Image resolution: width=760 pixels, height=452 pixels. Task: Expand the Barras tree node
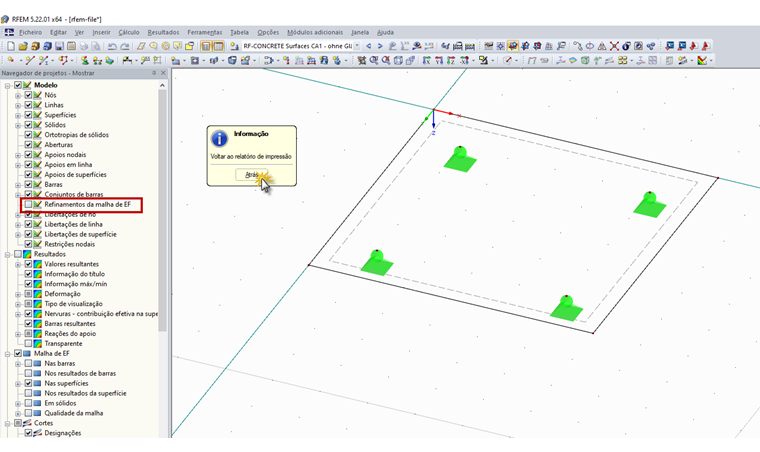tap(18, 185)
